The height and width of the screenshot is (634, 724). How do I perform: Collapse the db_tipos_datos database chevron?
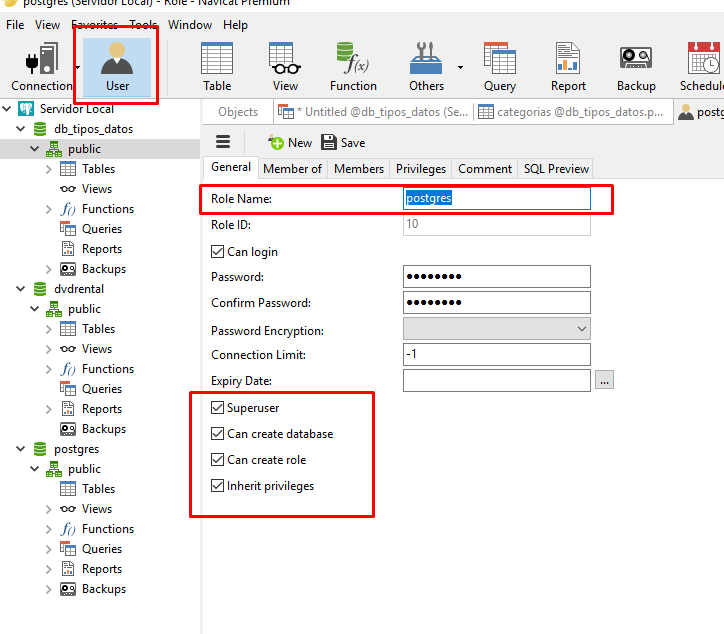click(x=21, y=129)
